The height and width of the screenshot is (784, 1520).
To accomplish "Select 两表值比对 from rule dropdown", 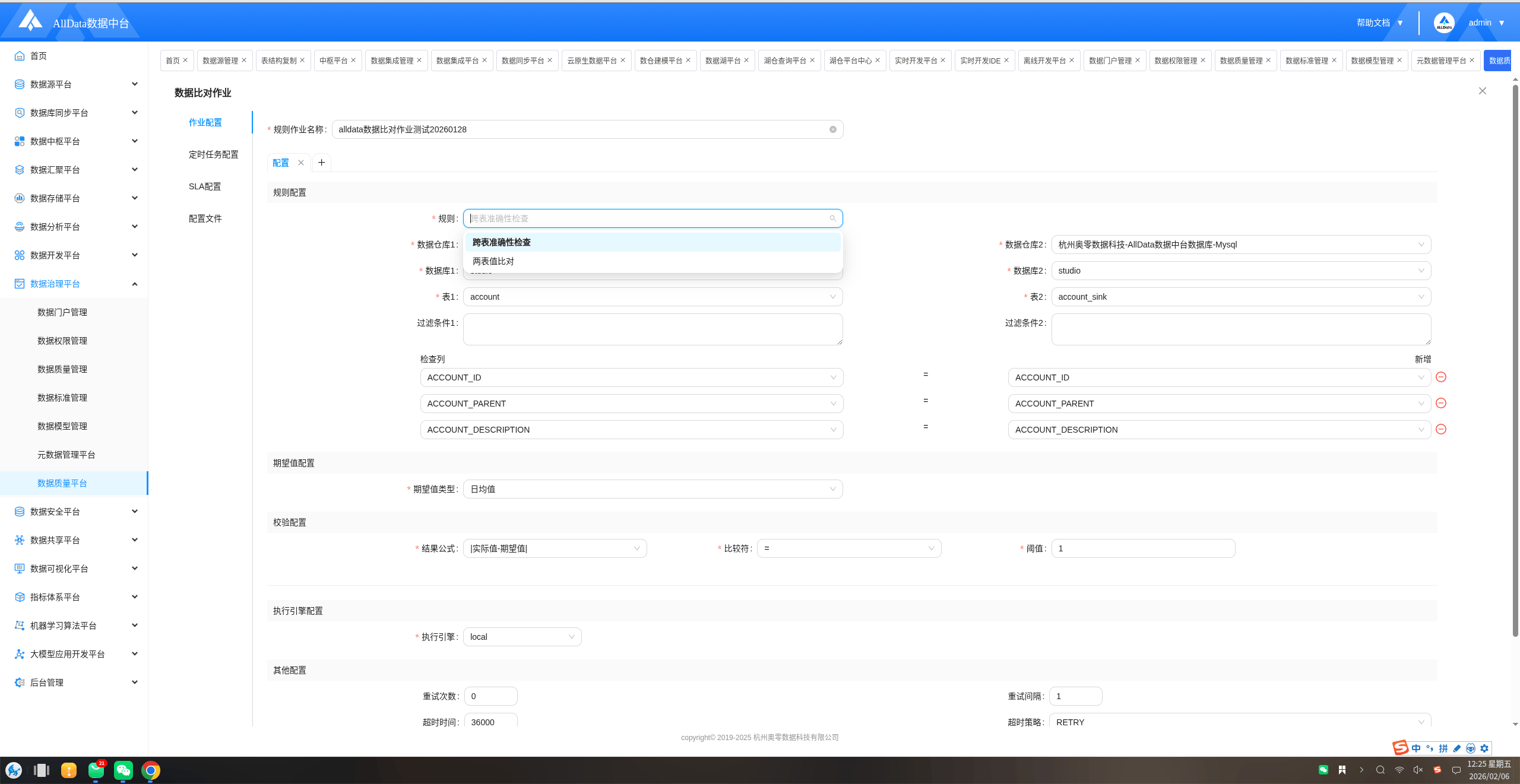I will coord(493,261).
